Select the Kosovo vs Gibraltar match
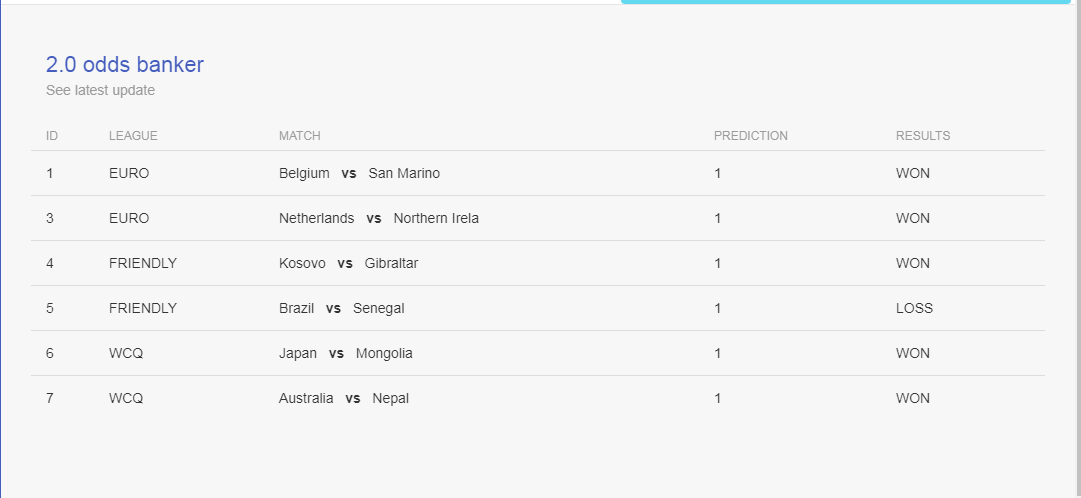The height and width of the screenshot is (498, 1081). click(x=348, y=263)
